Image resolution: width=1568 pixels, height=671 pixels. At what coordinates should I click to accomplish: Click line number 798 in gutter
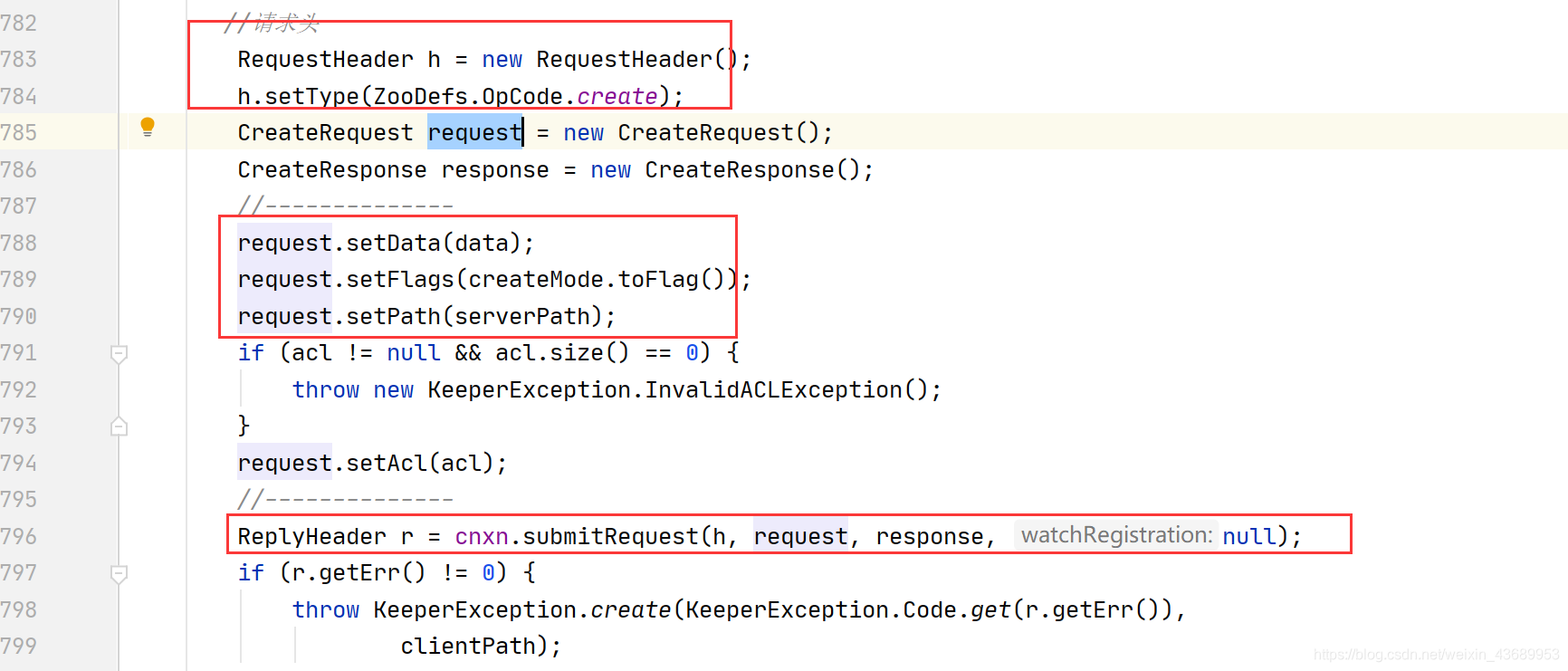click(x=19, y=609)
